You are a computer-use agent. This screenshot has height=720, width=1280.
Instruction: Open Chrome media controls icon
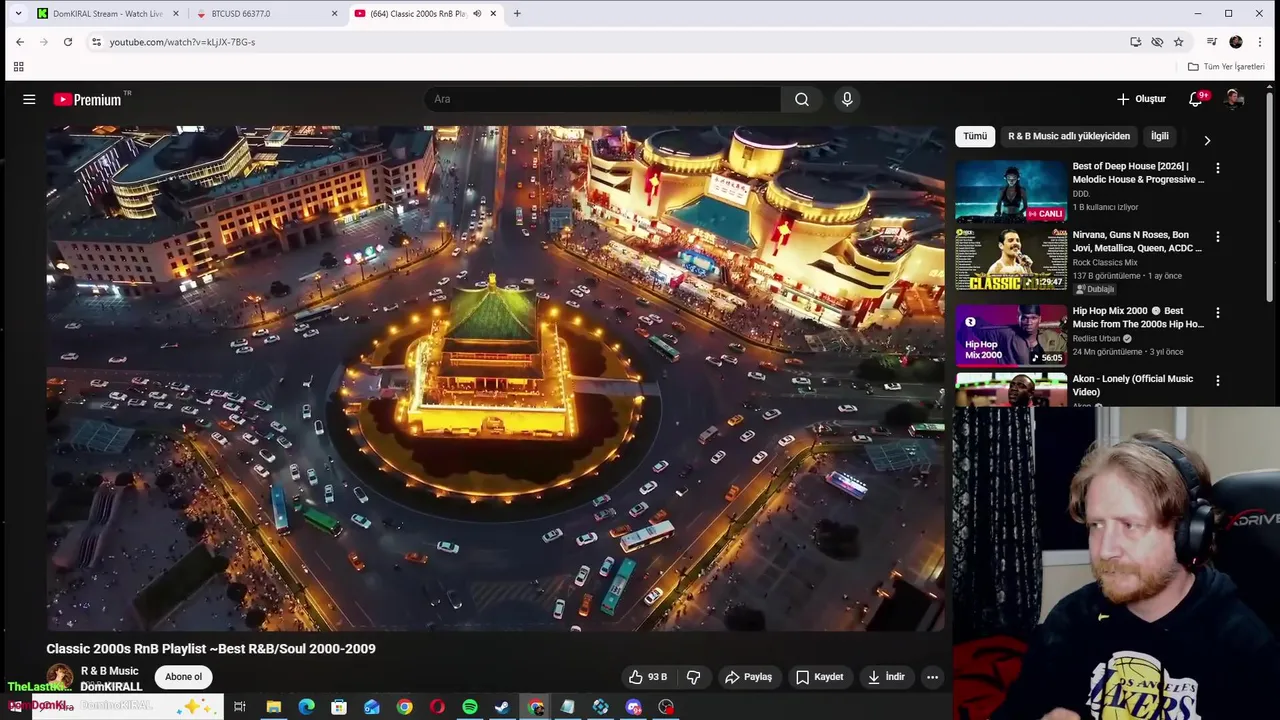point(1212,42)
